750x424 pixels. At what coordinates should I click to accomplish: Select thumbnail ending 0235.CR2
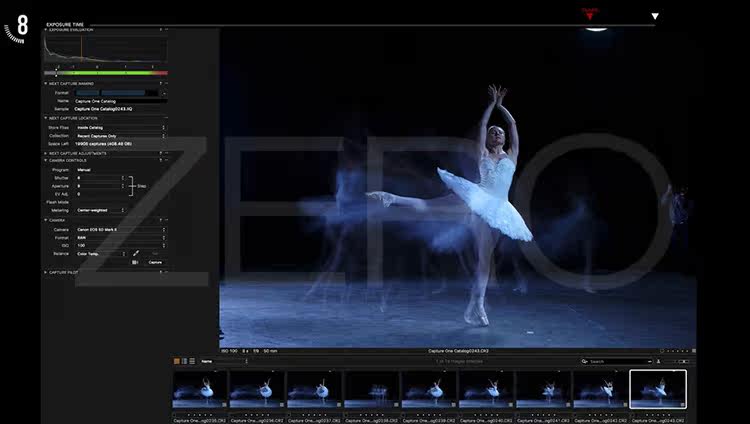(200, 390)
